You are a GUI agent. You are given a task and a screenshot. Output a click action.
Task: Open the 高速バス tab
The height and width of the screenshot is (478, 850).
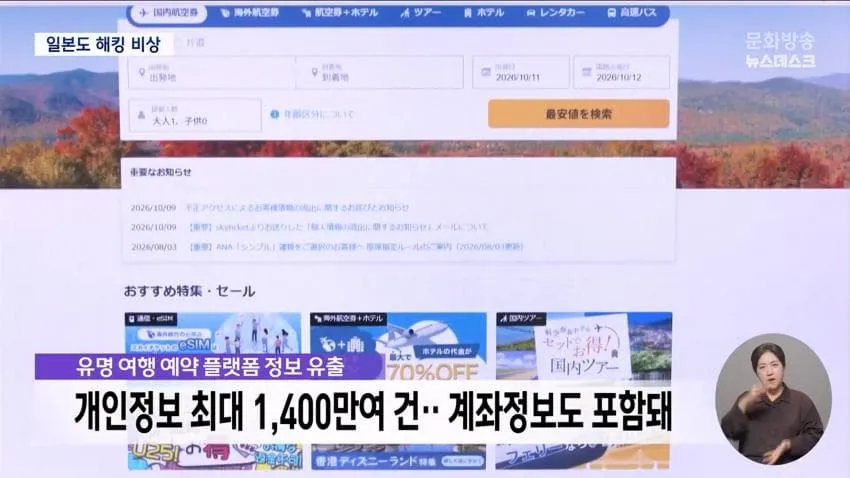632,12
